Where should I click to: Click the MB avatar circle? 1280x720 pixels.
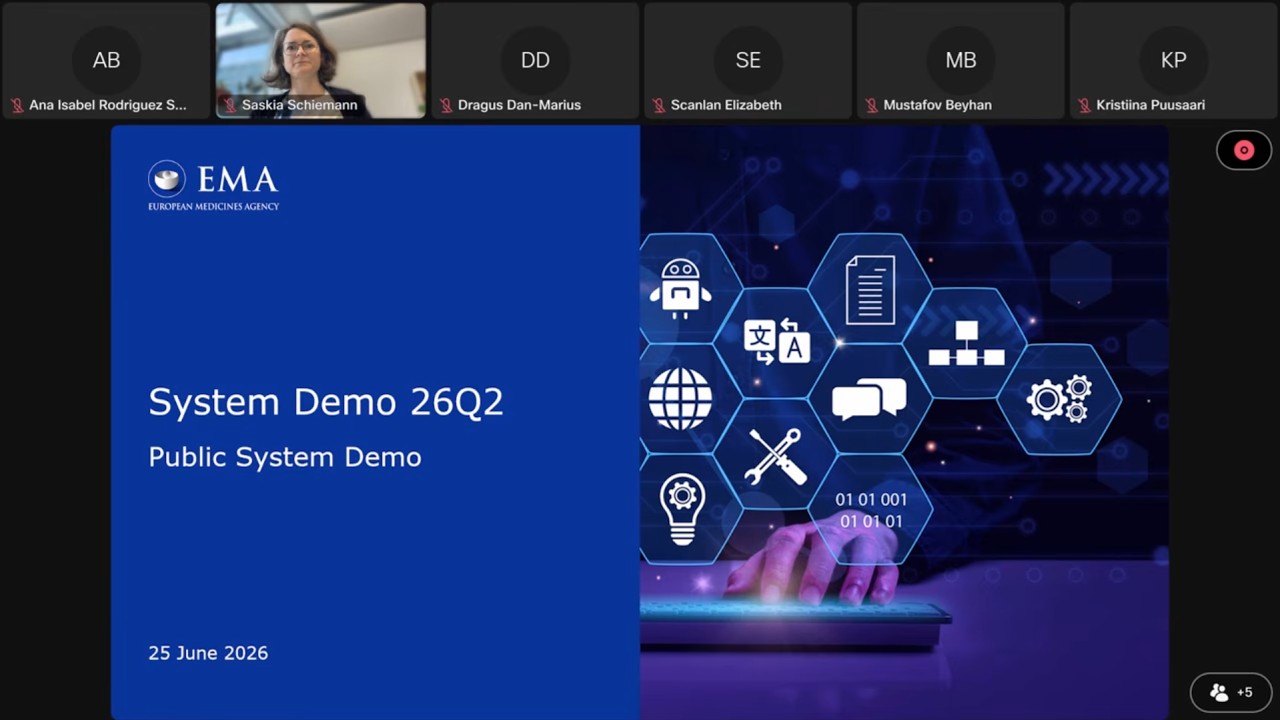(961, 60)
